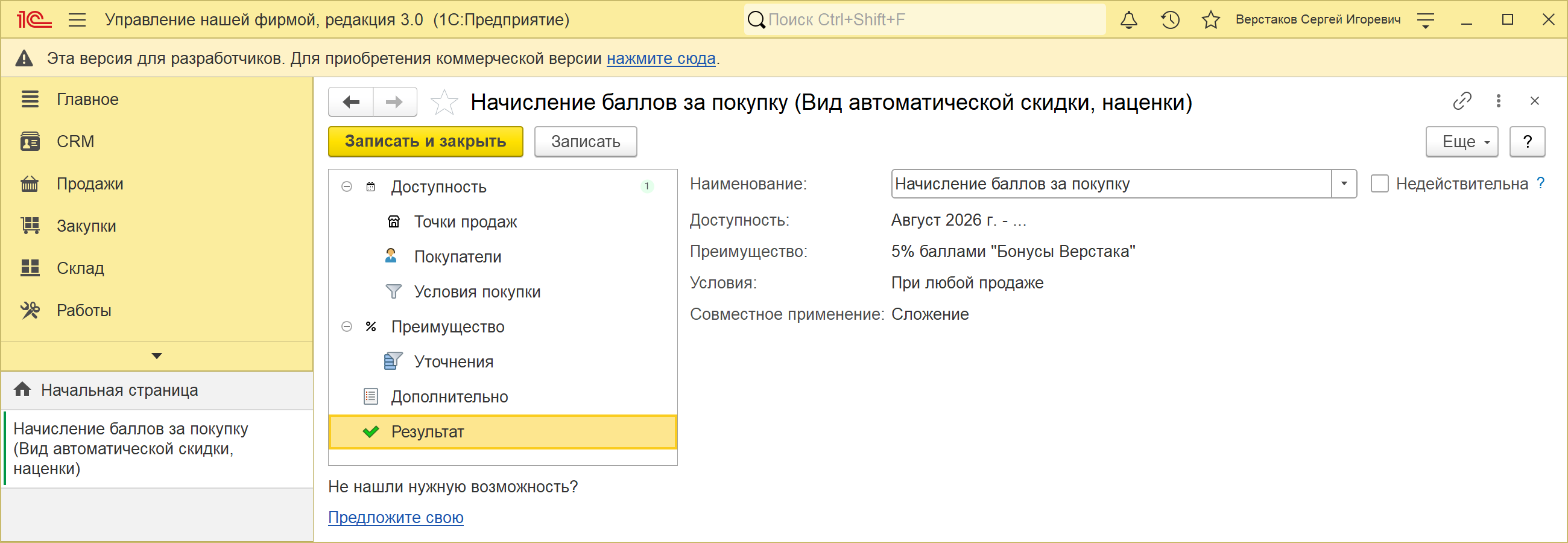Click the Главное section icon
The image size is (1568, 543).
tap(30, 98)
